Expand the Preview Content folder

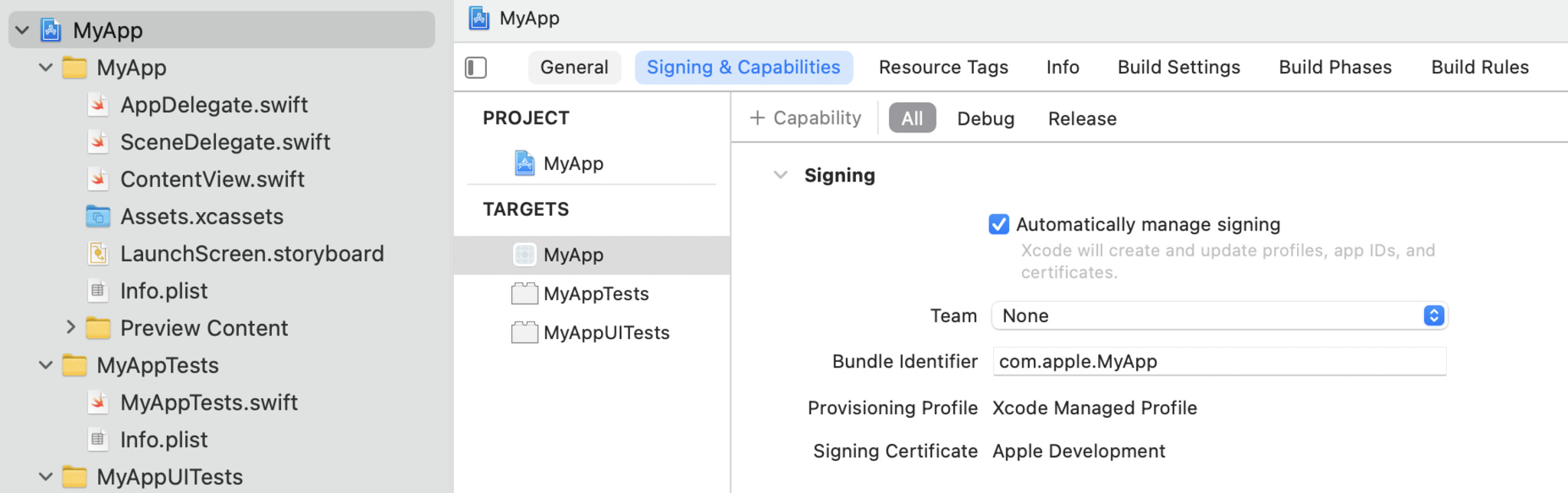click(70, 328)
